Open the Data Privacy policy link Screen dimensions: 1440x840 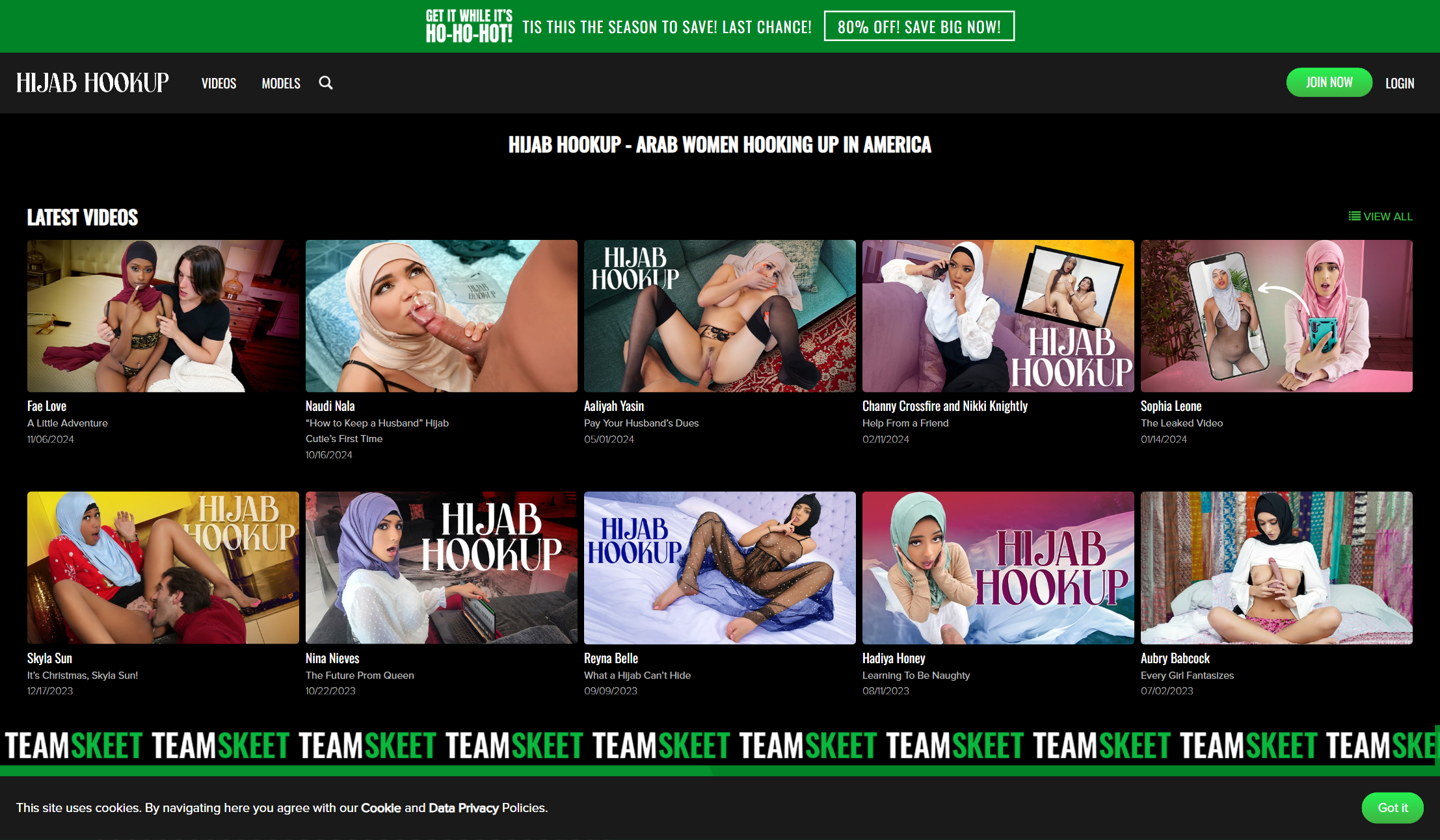[464, 807]
